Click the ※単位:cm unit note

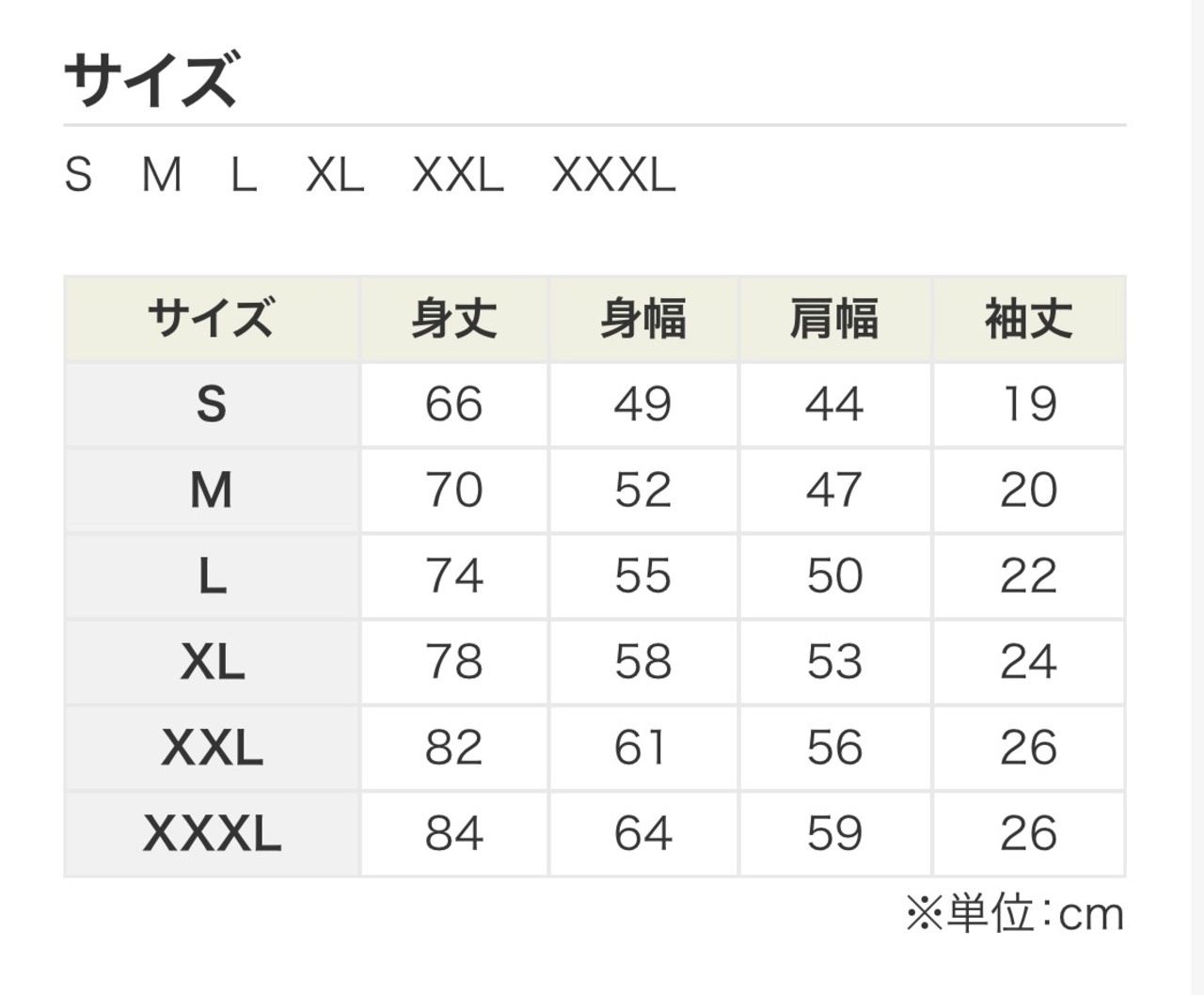coord(1014,914)
